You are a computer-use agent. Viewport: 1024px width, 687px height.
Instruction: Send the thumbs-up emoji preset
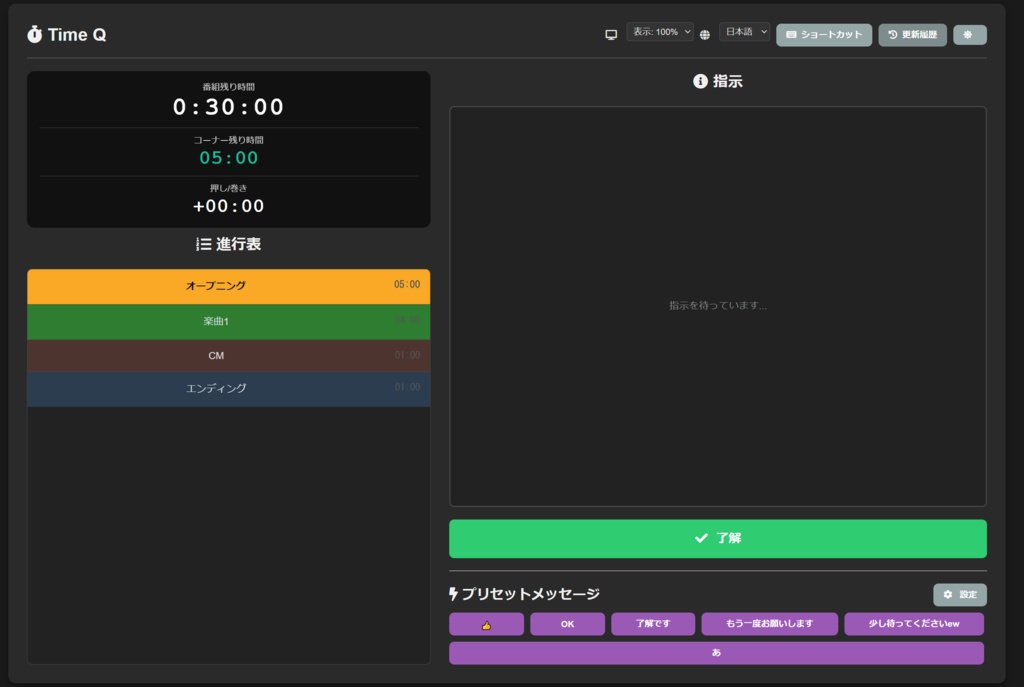coord(485,623)
